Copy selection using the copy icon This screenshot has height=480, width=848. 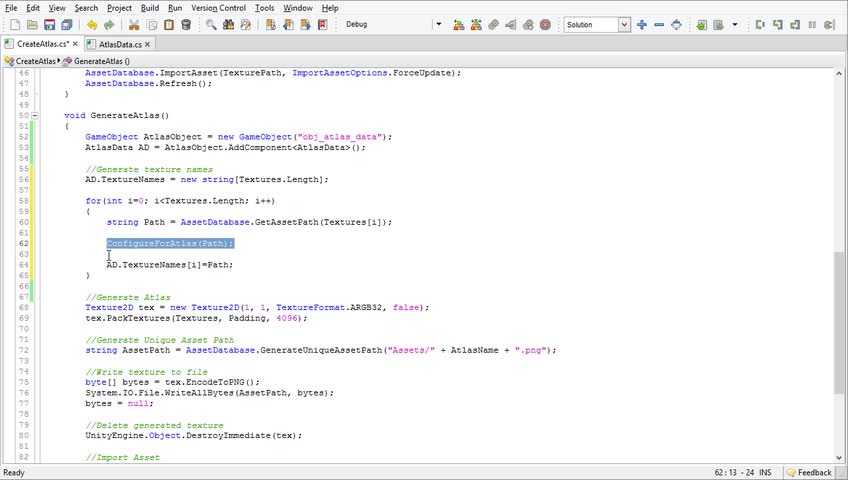tap(152, 25)
